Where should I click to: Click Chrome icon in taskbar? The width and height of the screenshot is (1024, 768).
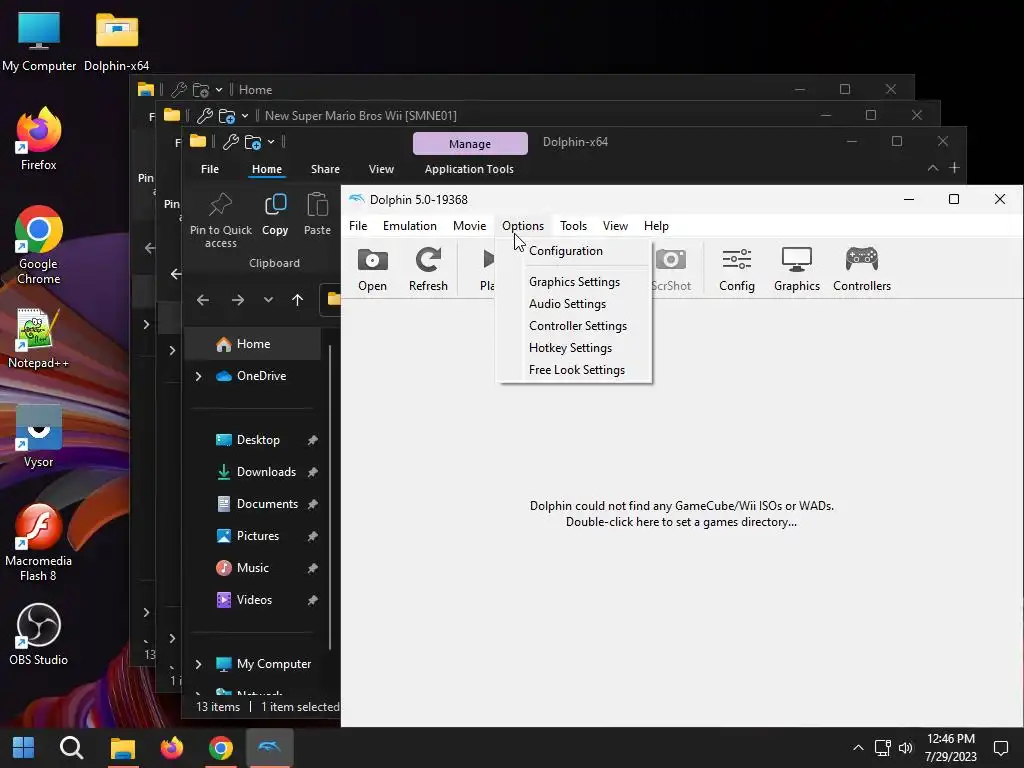coord(221,748)
